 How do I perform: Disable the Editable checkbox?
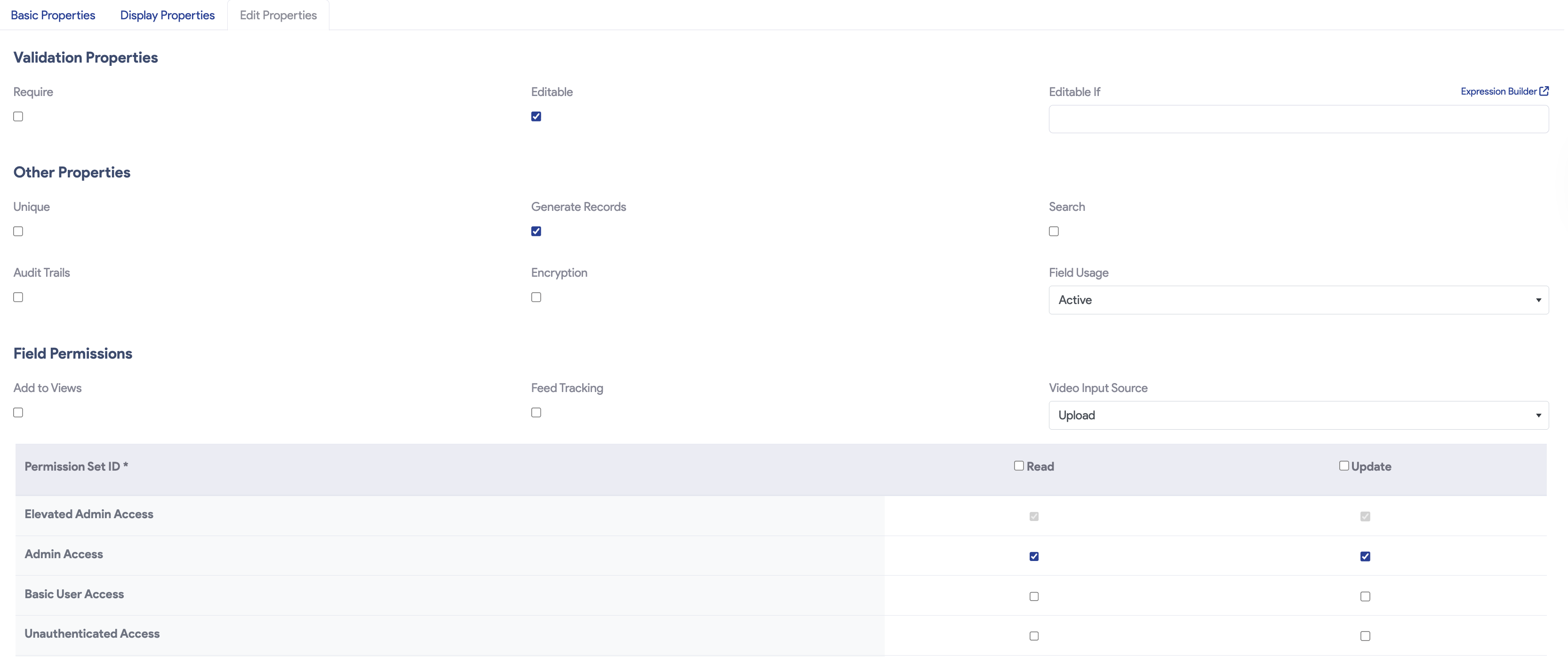pyautogui.click(x=536, y=116)
